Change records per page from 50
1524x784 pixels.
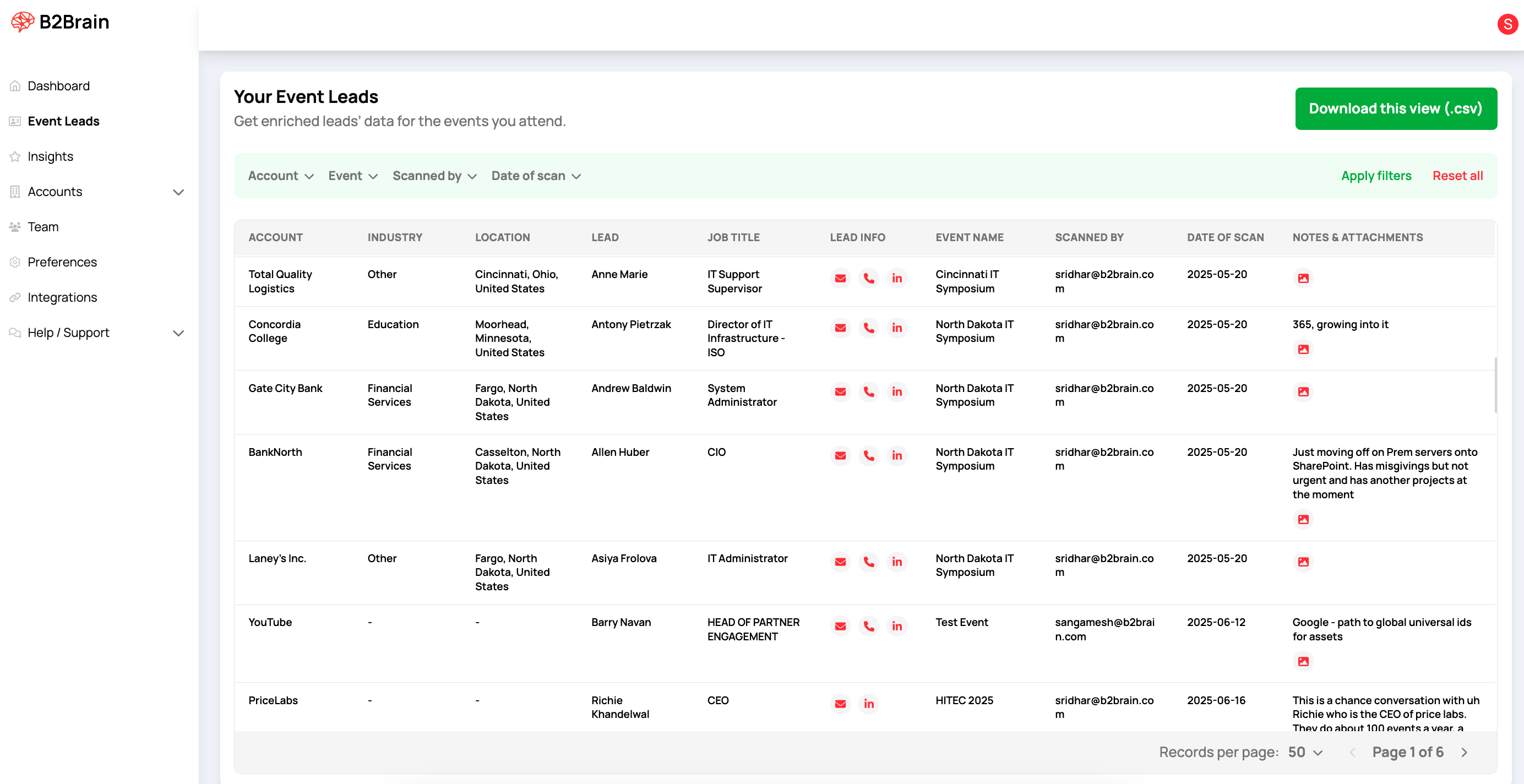click(1305, 752)
